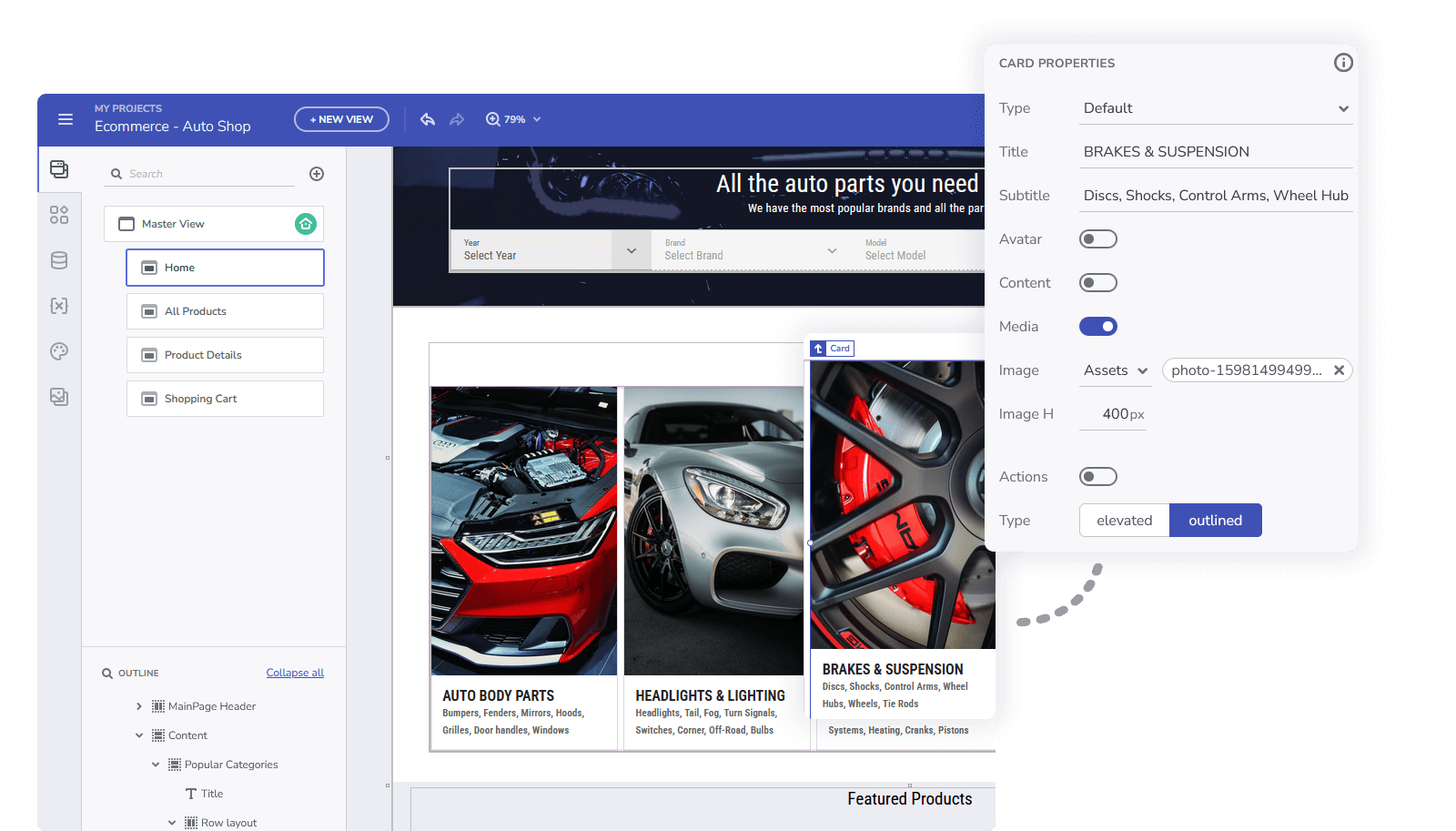Image resolution: width=1456 pixels, height=831 pixels.
Task: Switch to the Shopping Cart view
Action: 225,398
